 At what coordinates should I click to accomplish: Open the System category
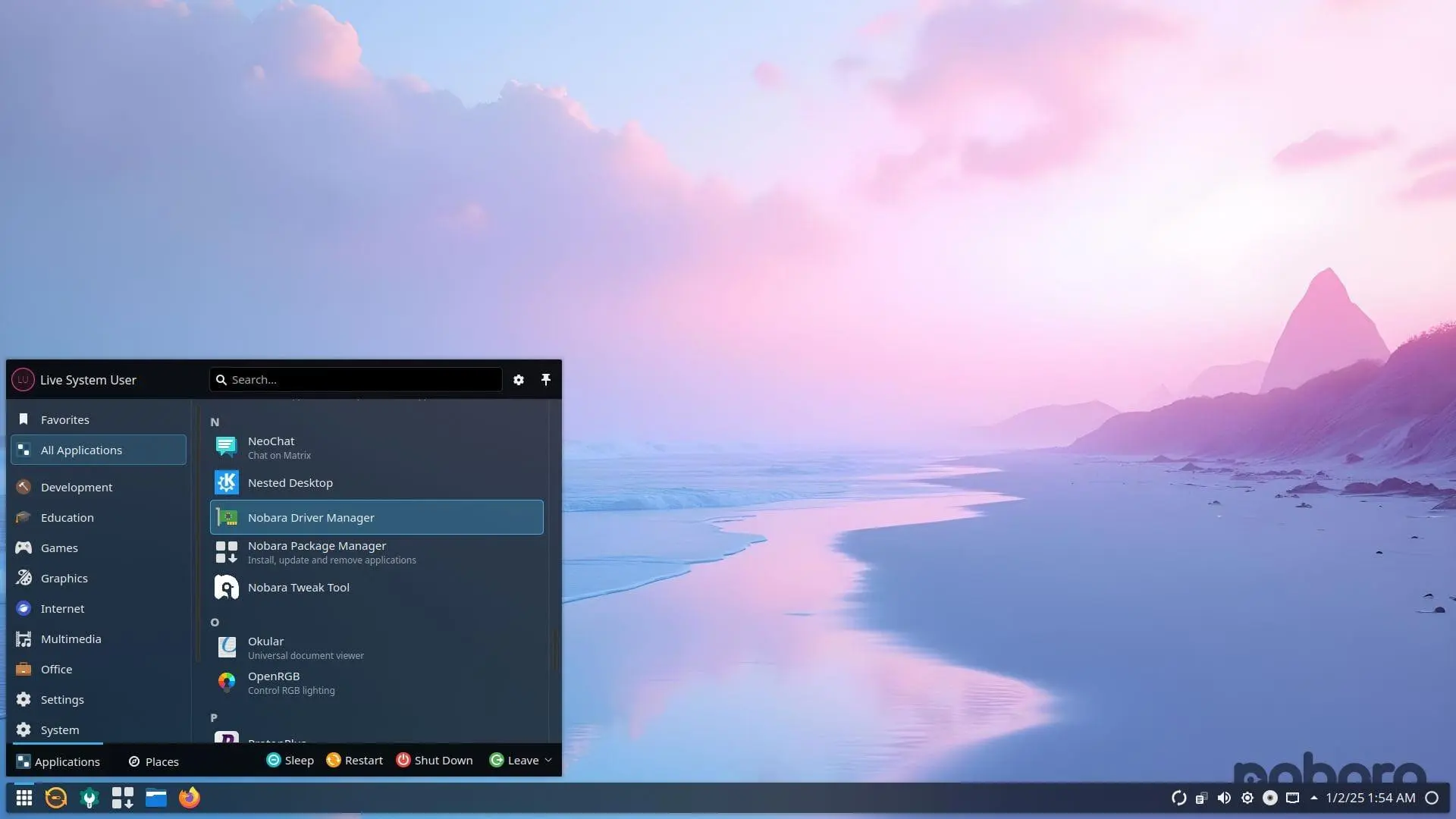pos(99,730)
